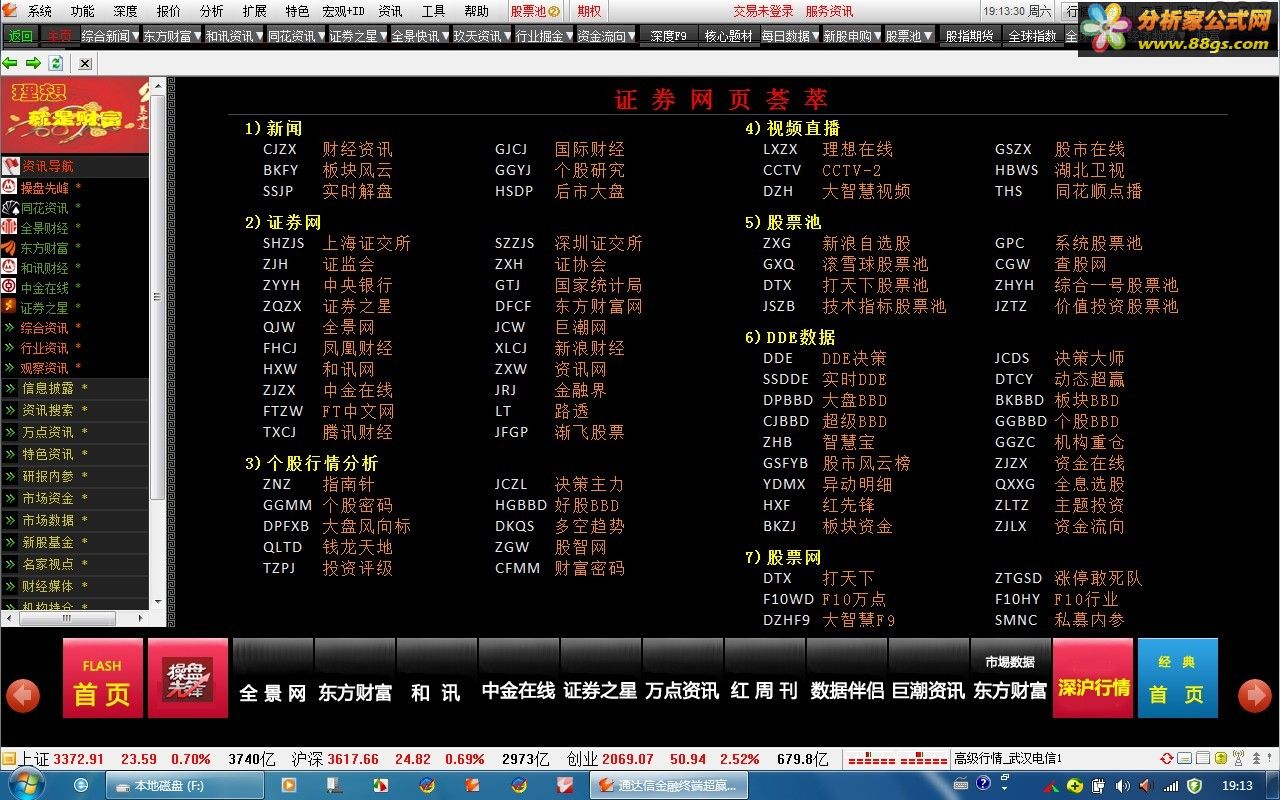Open the 系统 menu
1280x800 pixels.
[40, 11]
